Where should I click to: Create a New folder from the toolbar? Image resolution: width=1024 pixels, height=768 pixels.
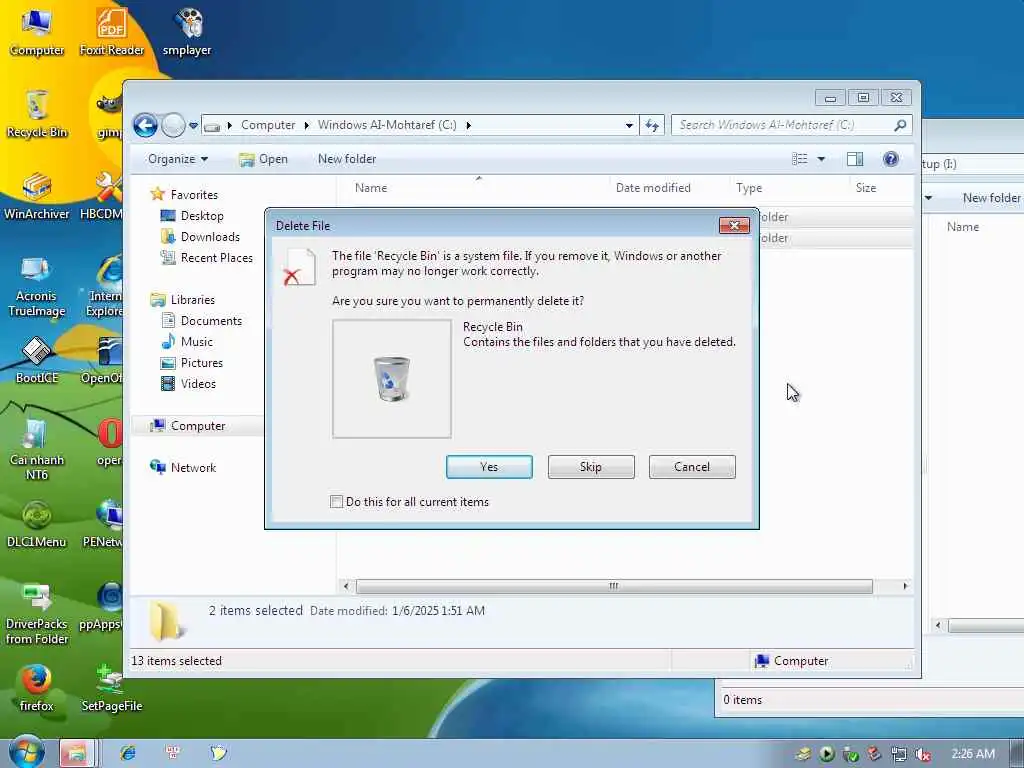[347, 159]
